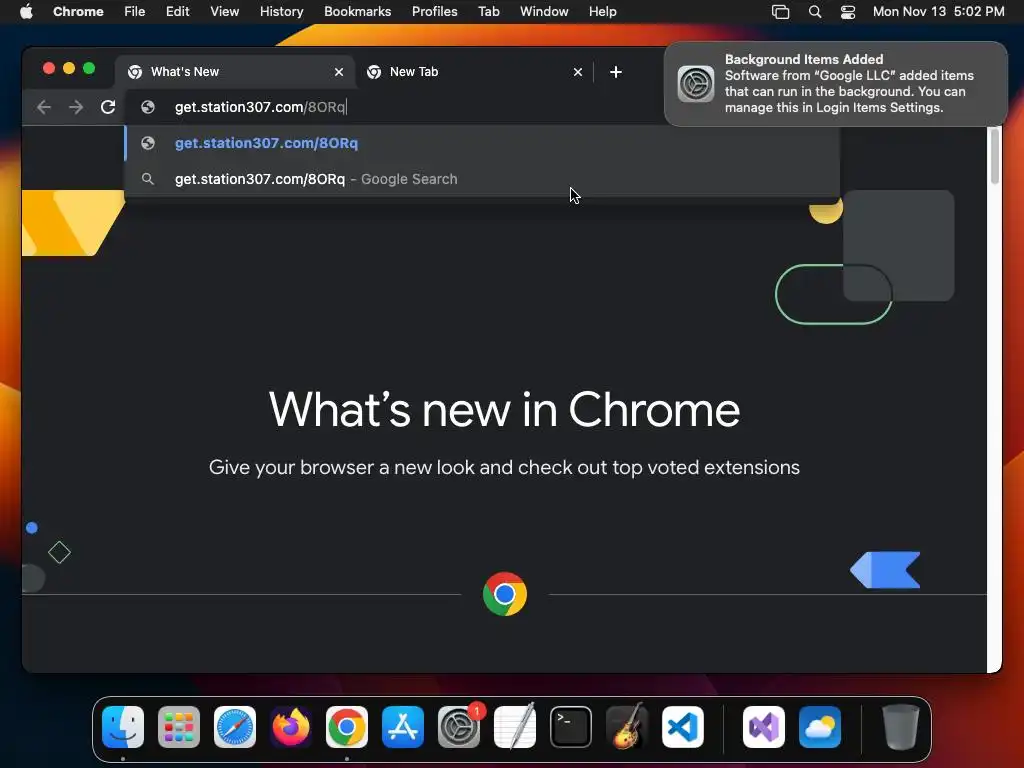
Task: Close the New Tab tab
Action: coord(578,72)
